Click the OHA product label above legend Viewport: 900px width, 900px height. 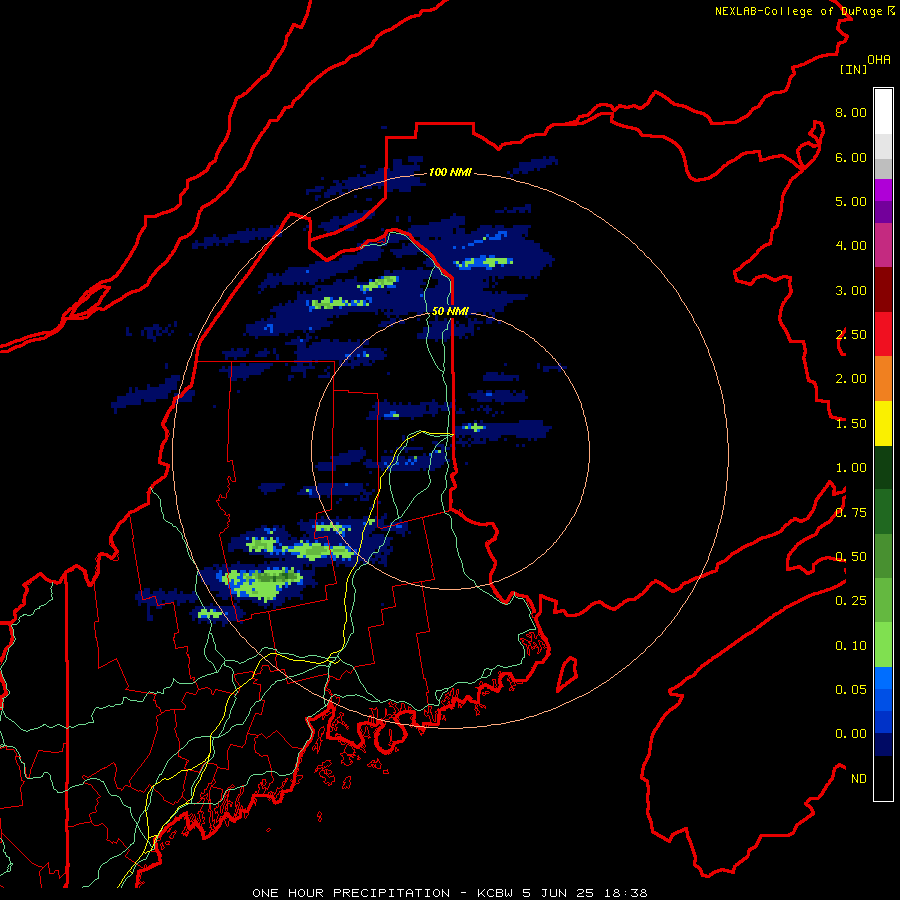879,60
